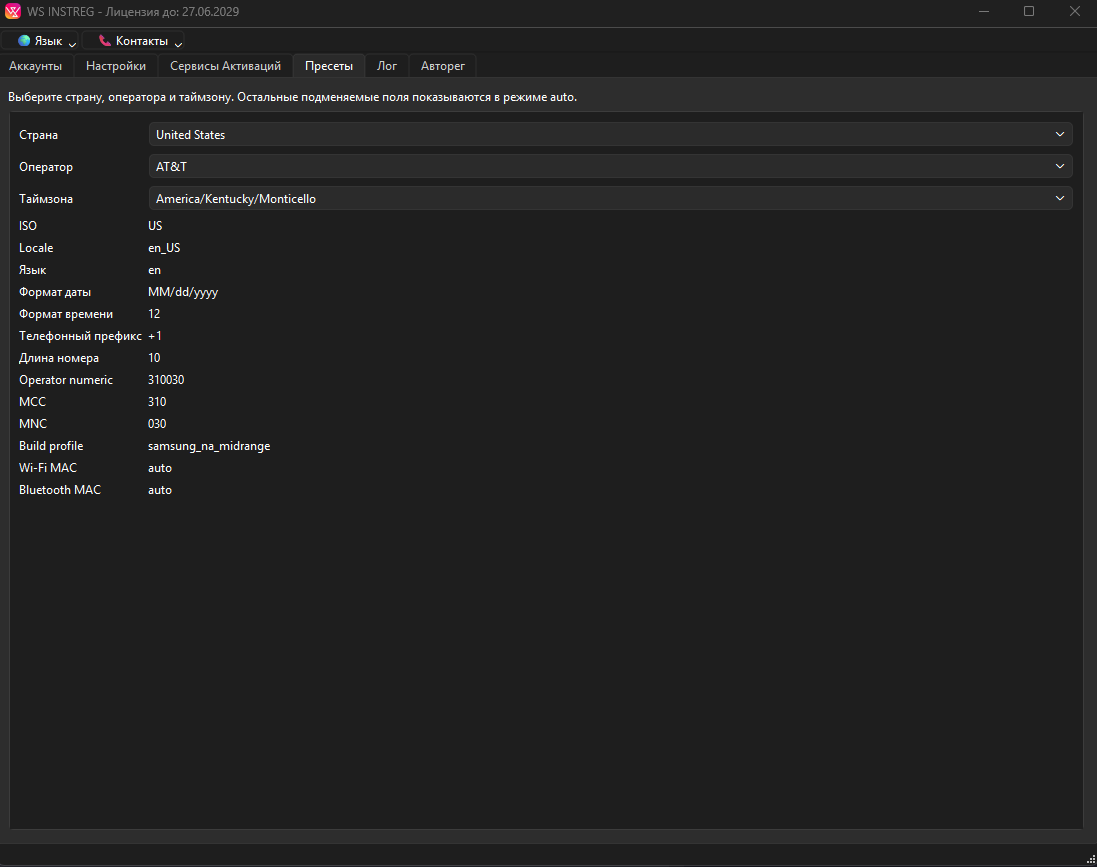The image size is (1097, 867).
Task: Click the ISO value US
Action: [155, 226]
